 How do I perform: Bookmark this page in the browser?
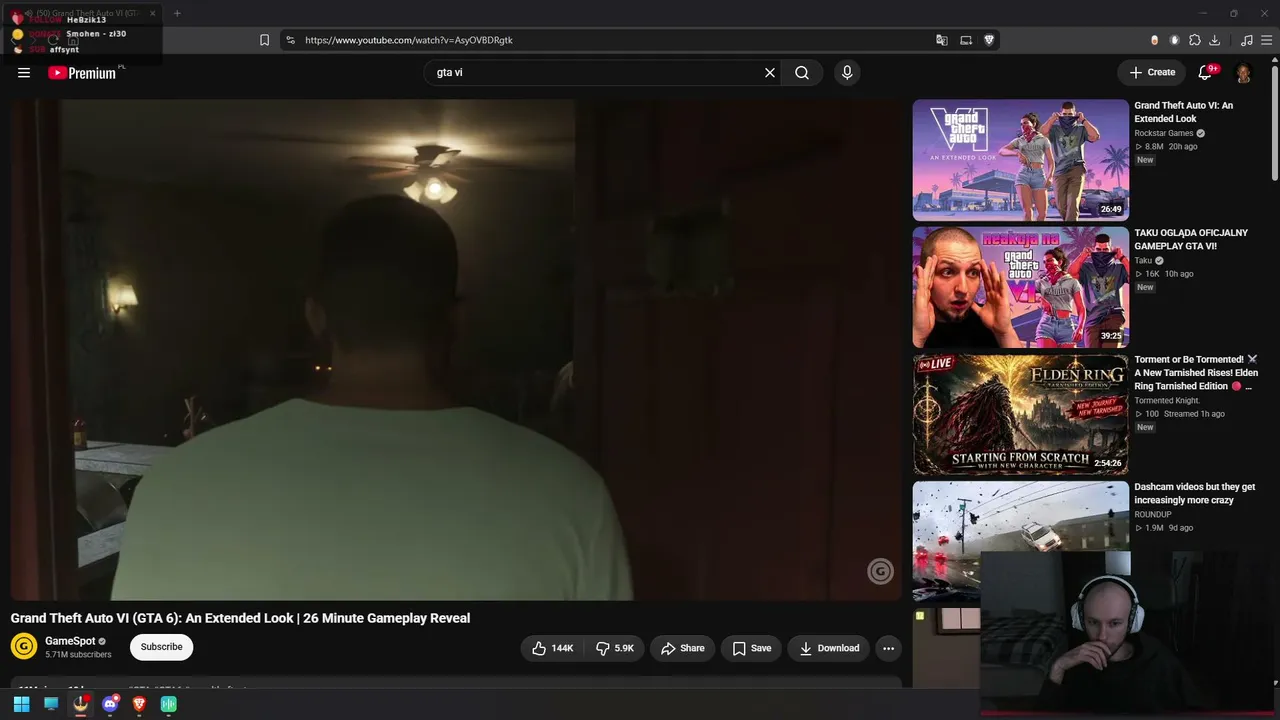pyautogui.click(x=264, y=40)
